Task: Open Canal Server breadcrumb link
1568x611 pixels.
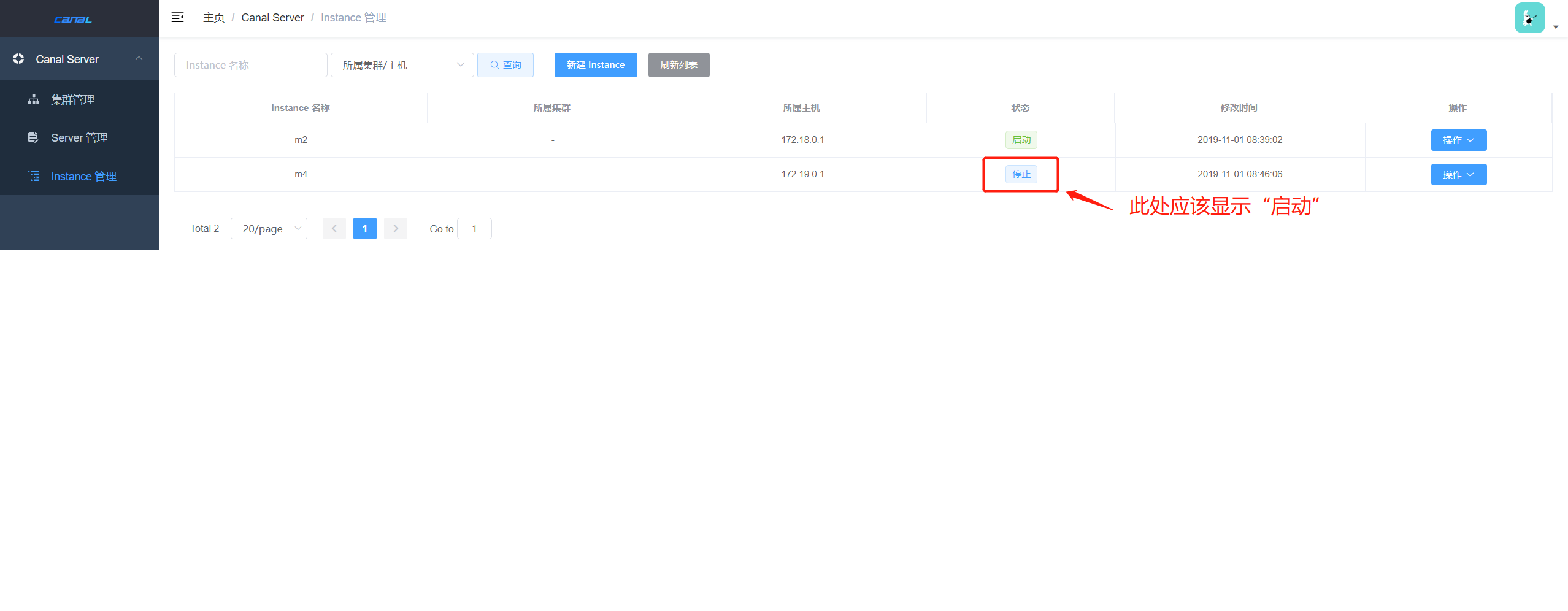Action: (x=272, y=17)
